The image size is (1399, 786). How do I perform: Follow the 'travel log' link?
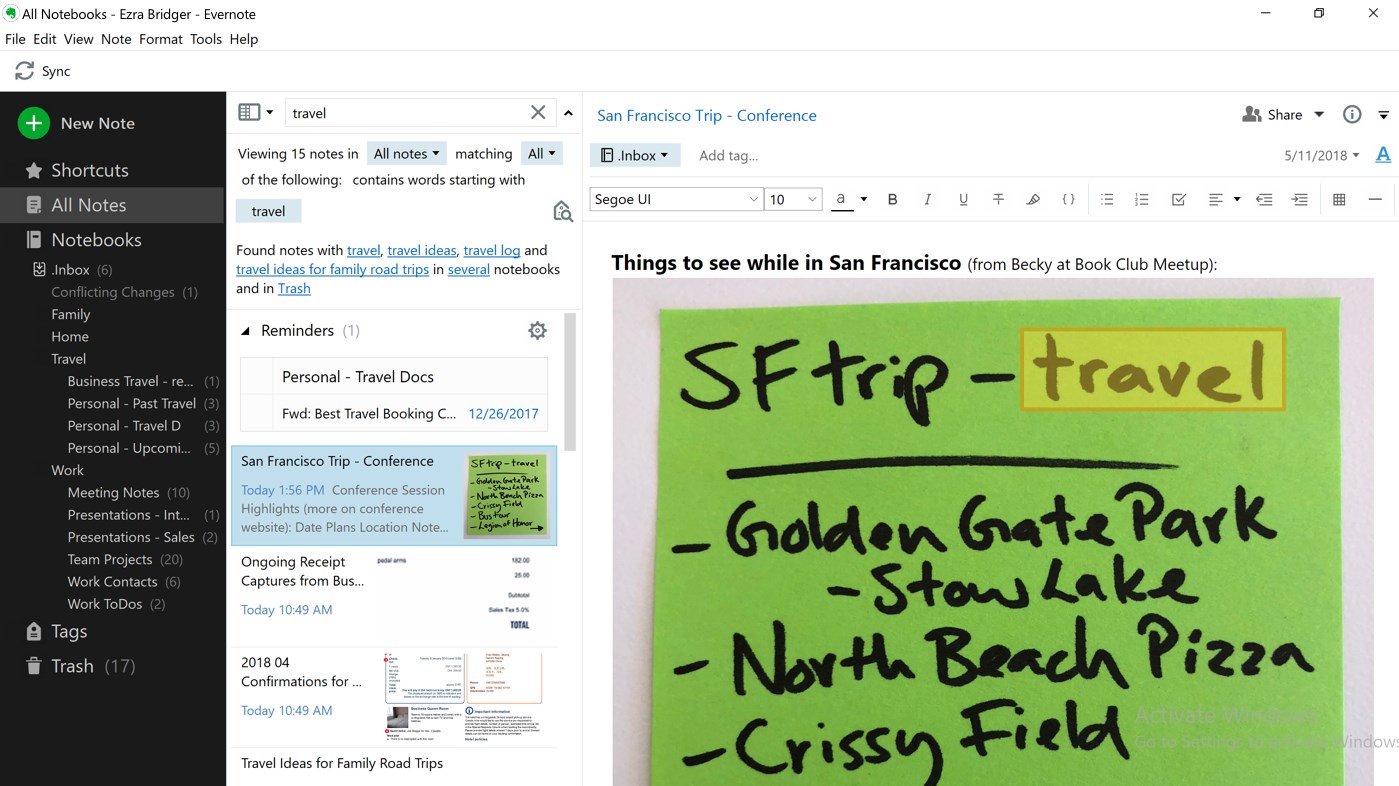click(x=492, y=250)
